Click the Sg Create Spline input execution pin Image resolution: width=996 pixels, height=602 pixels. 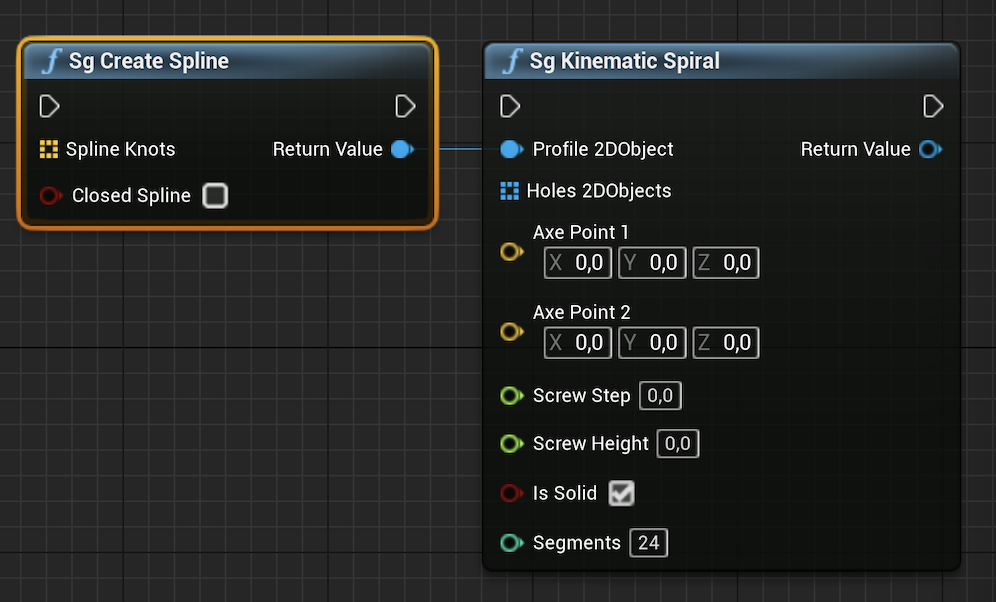tap(49, 106)
